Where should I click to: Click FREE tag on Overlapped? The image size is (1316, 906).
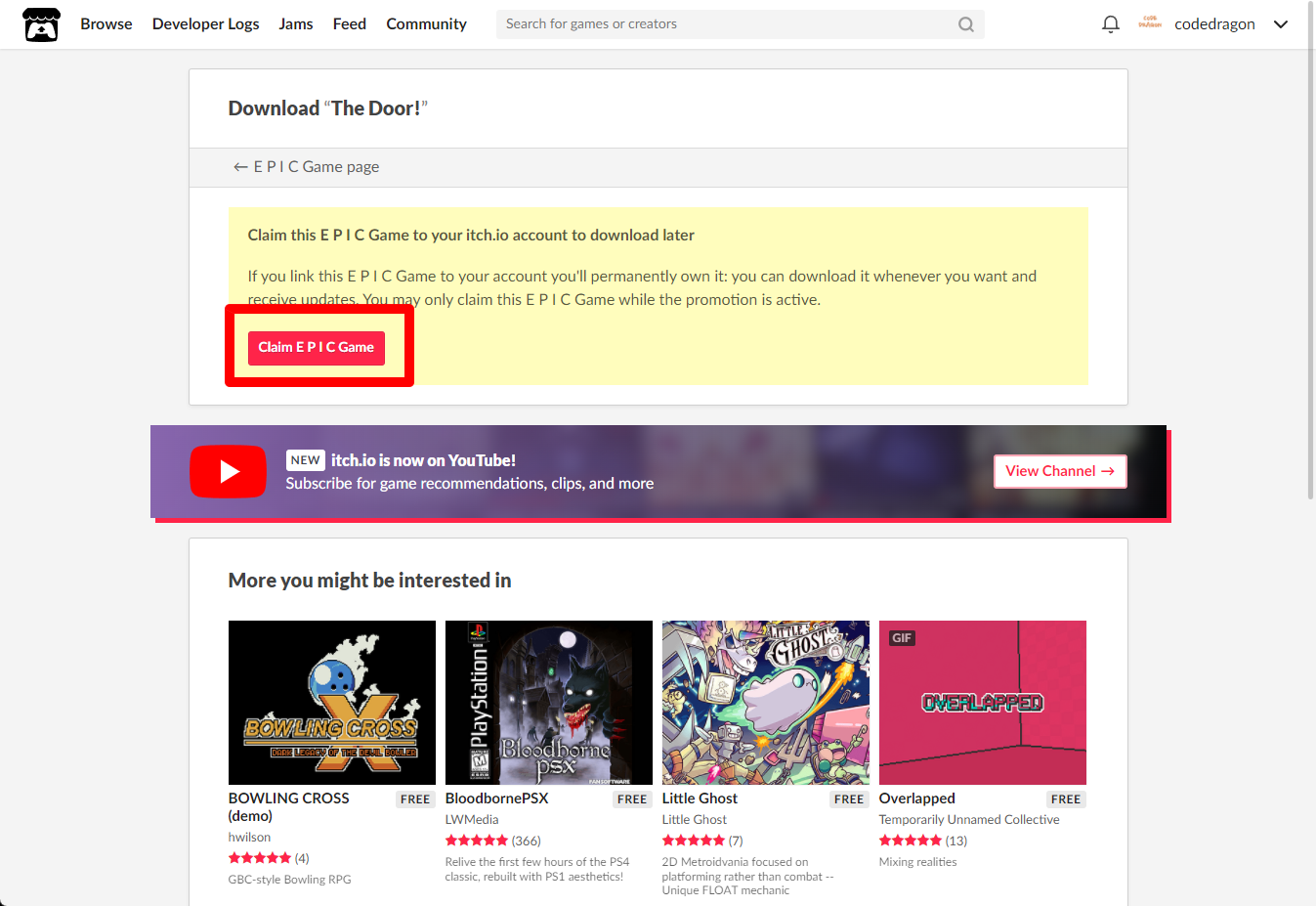pyautogui.click(x=1066, y=799)
